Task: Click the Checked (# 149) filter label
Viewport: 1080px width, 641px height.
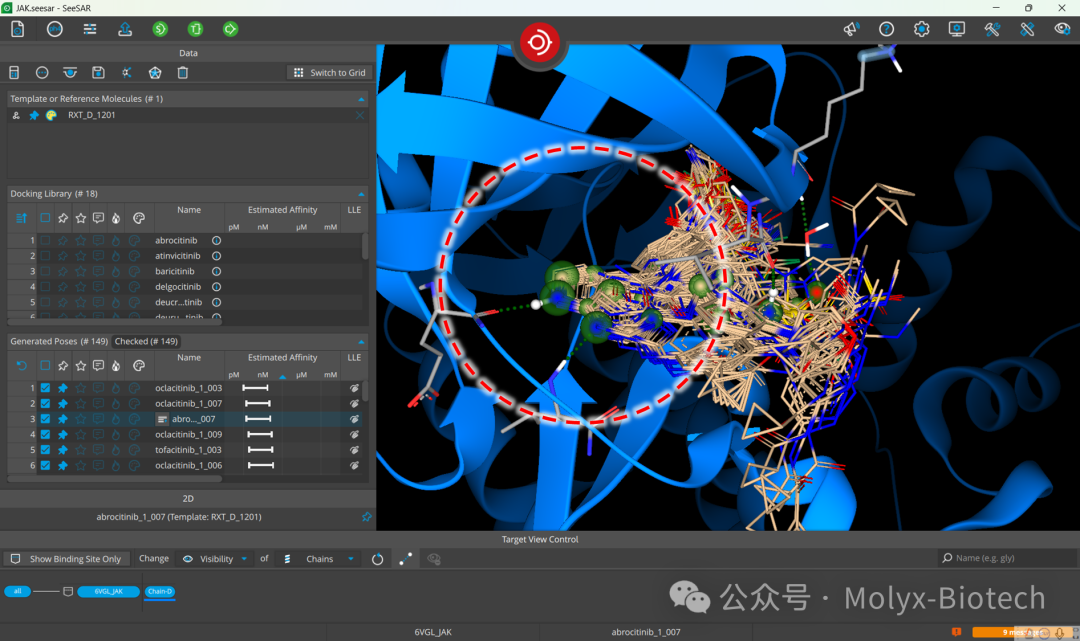Action: point(146,341)
